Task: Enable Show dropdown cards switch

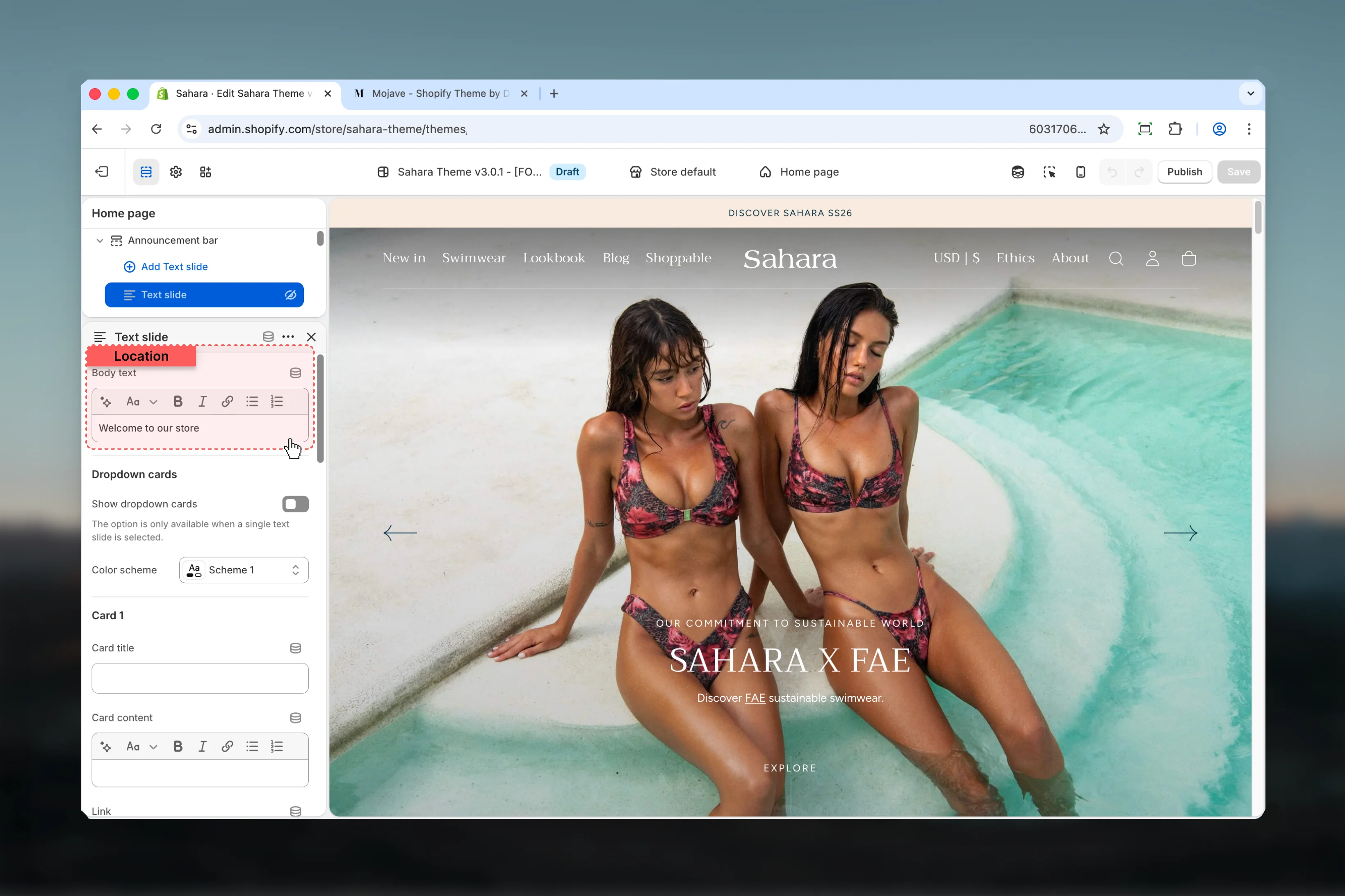Action: [x=296, y=504]
